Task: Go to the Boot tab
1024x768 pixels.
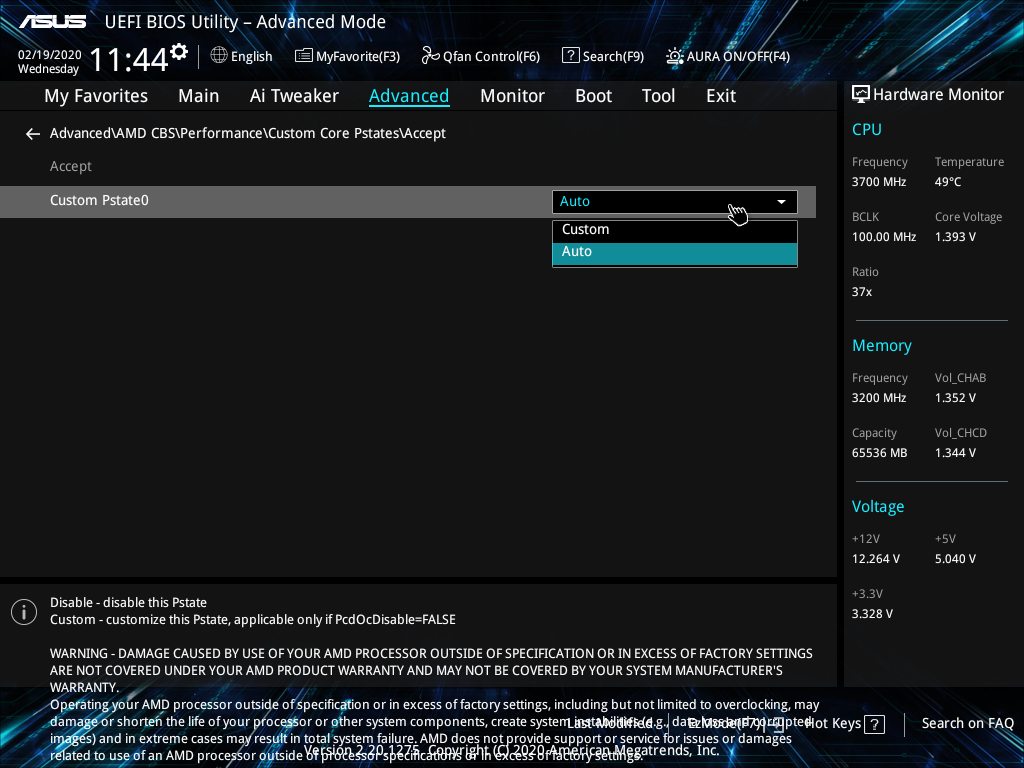Action: pyautogui.click(x=593, y=96)
